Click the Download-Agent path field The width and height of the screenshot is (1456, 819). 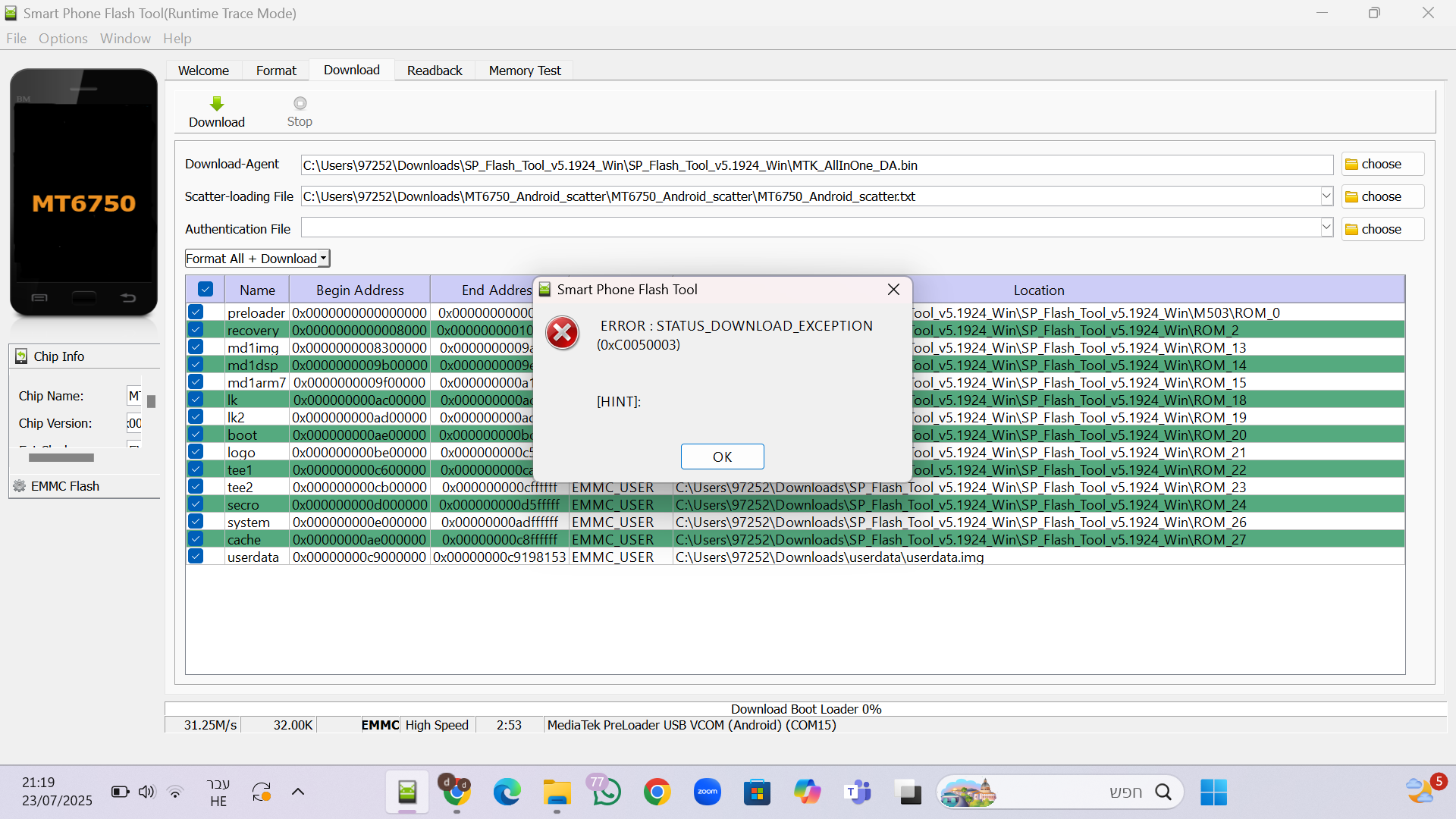tap(817, 165)
